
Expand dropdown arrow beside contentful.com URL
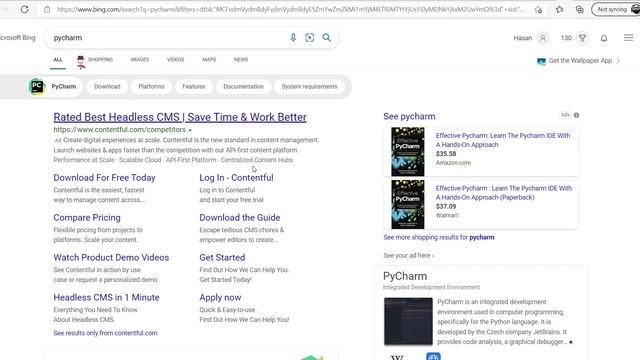point(190,130)
